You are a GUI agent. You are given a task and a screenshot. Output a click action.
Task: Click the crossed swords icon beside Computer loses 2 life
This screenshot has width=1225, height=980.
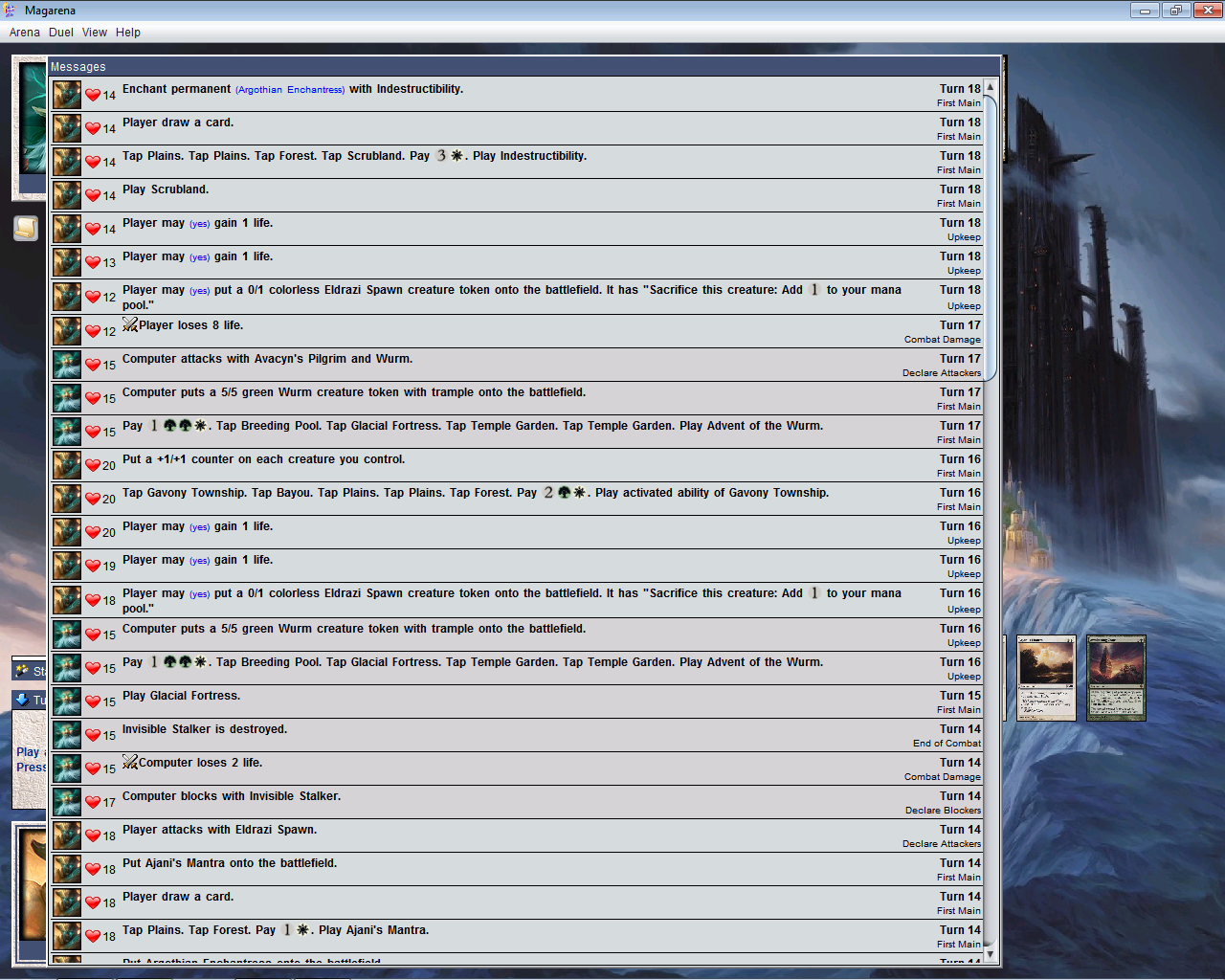click(x=130, y=763)
